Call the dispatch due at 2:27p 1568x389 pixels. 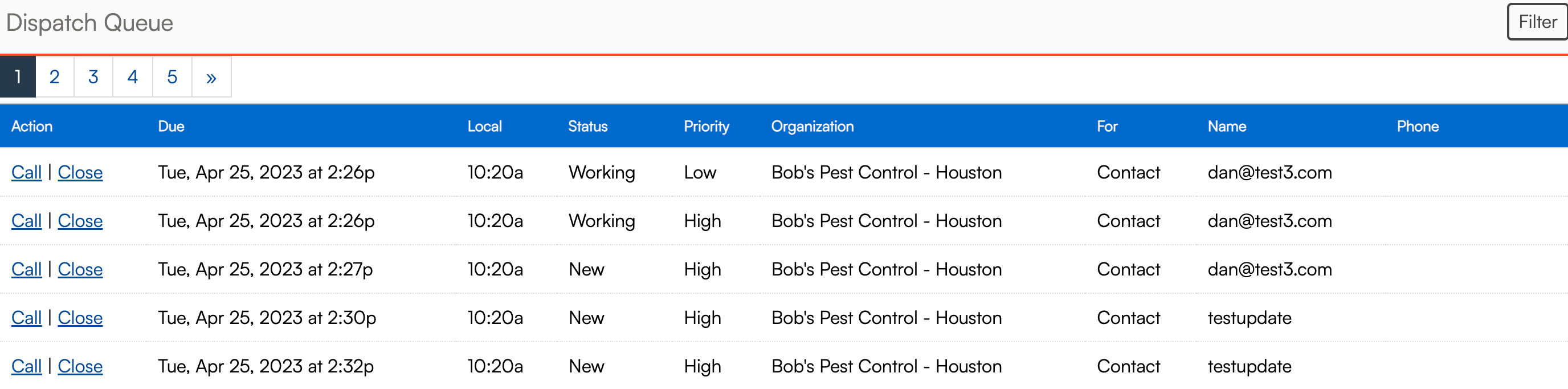click(26, 269)
